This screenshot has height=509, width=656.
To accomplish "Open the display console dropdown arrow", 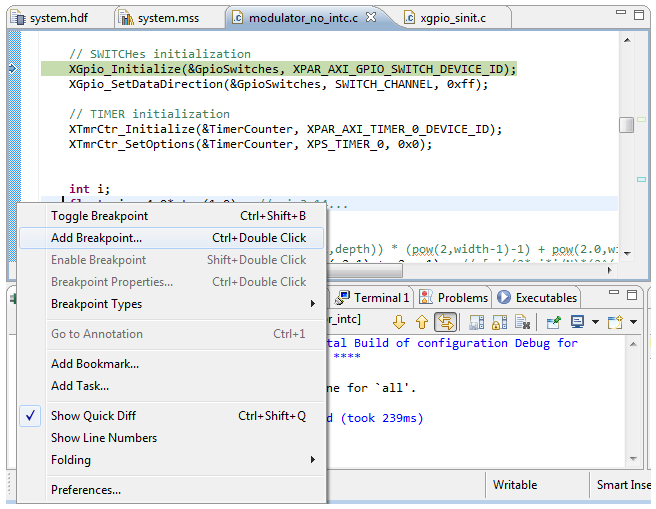I will (x=595, y=322).
